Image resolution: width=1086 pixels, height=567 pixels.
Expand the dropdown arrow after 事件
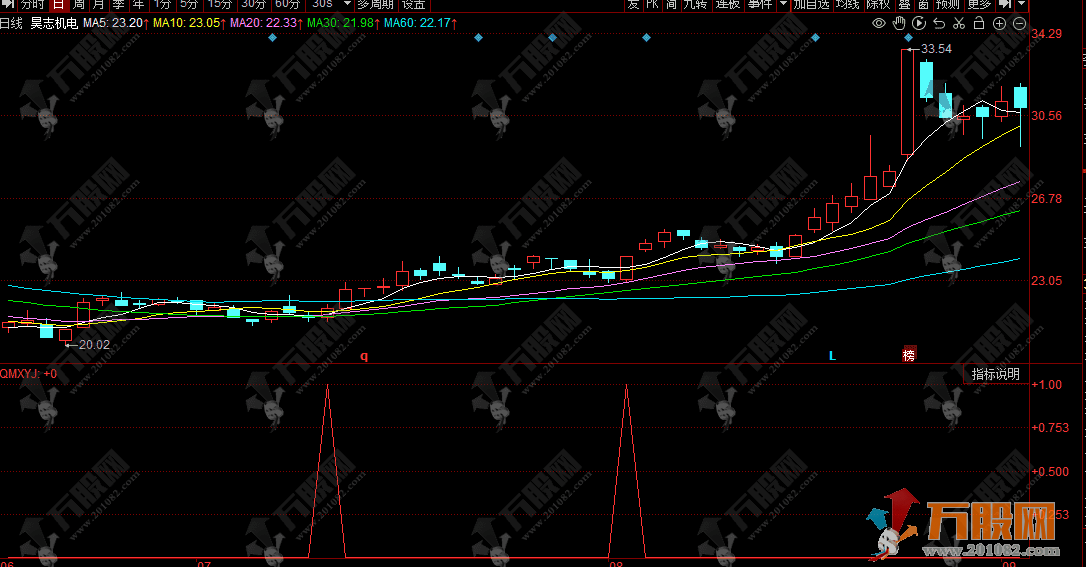(782, 5)
